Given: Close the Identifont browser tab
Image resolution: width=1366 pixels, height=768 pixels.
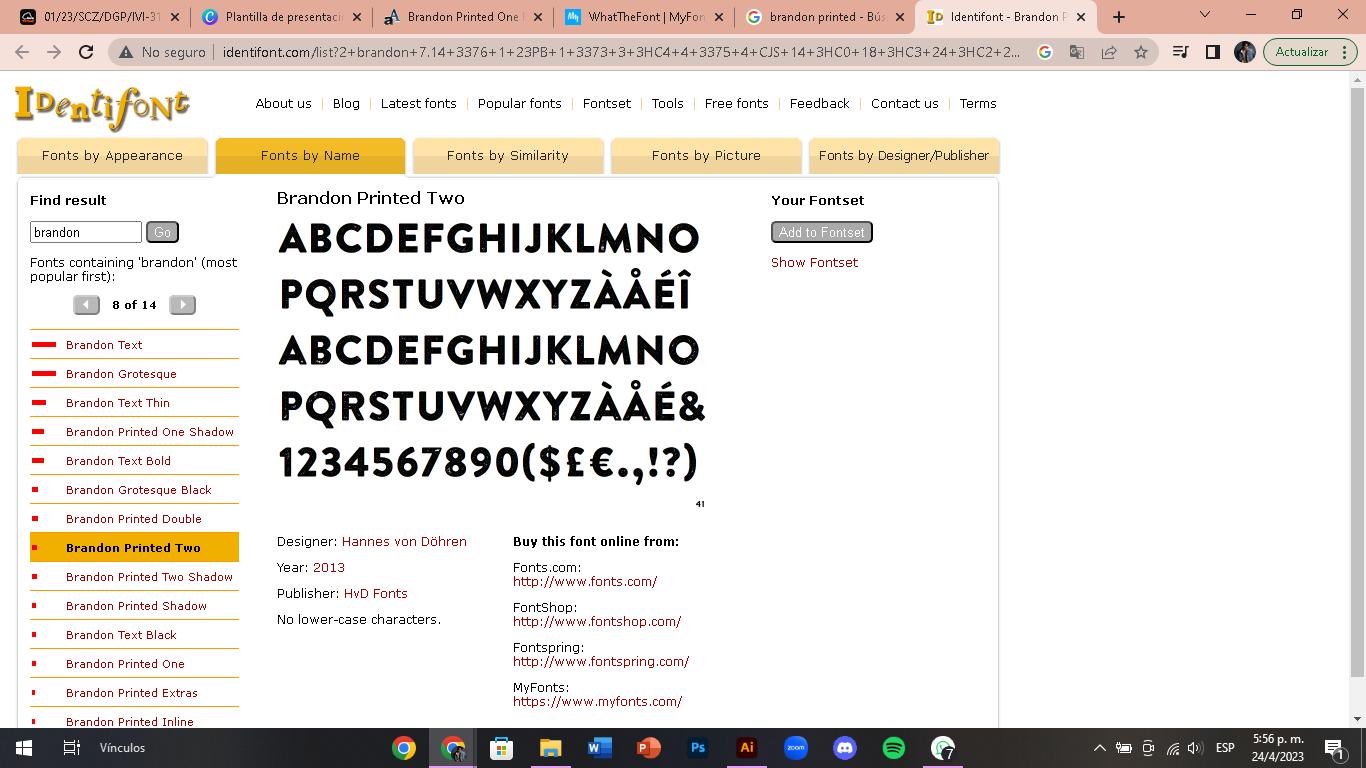Looking at the screenshot, I should (1081, 17).
